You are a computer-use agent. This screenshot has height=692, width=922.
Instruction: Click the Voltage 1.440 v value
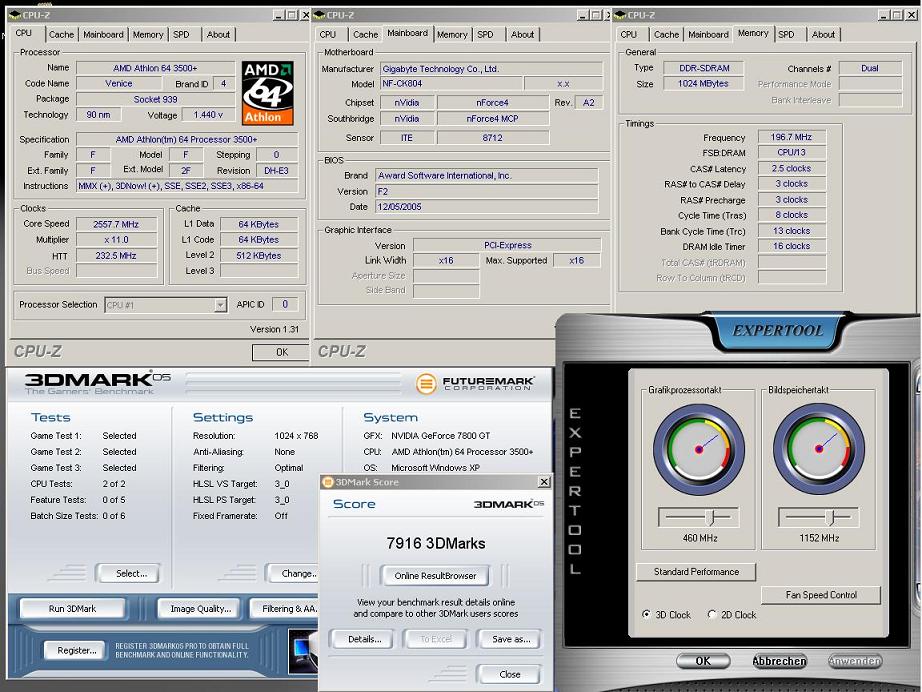tap(208, 115)
